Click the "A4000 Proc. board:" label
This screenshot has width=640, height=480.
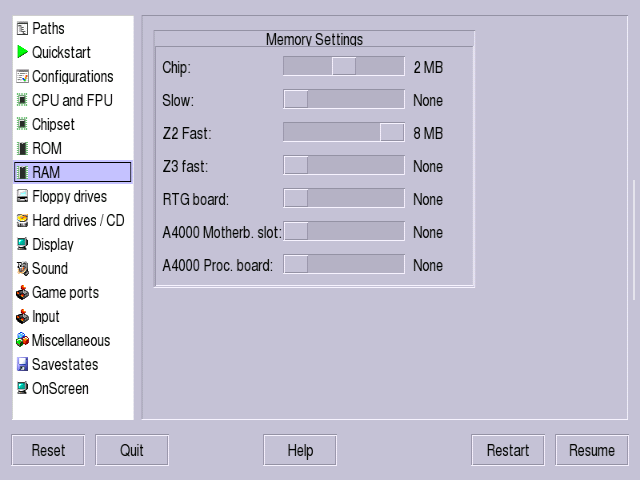point(218,266)
